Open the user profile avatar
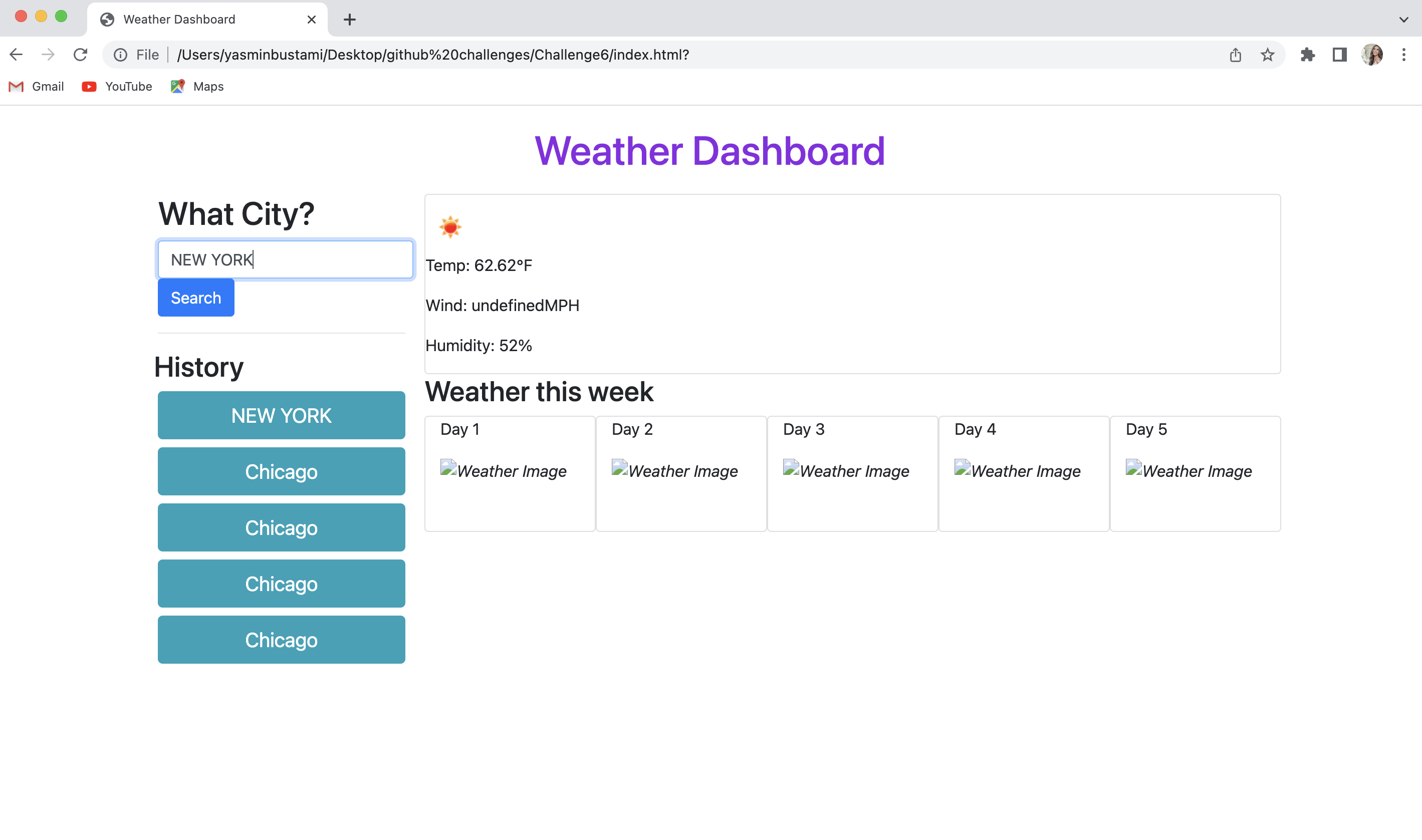The width and height of the screenshot is (1422, 840). (1372, 55)
